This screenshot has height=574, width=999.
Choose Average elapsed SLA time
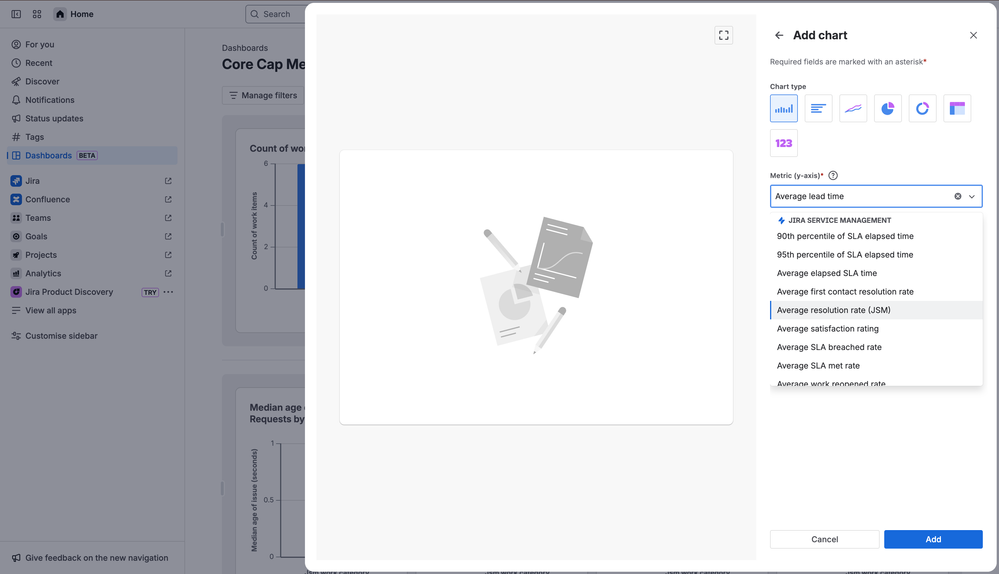pyautogui.click(x=876, y=273)
